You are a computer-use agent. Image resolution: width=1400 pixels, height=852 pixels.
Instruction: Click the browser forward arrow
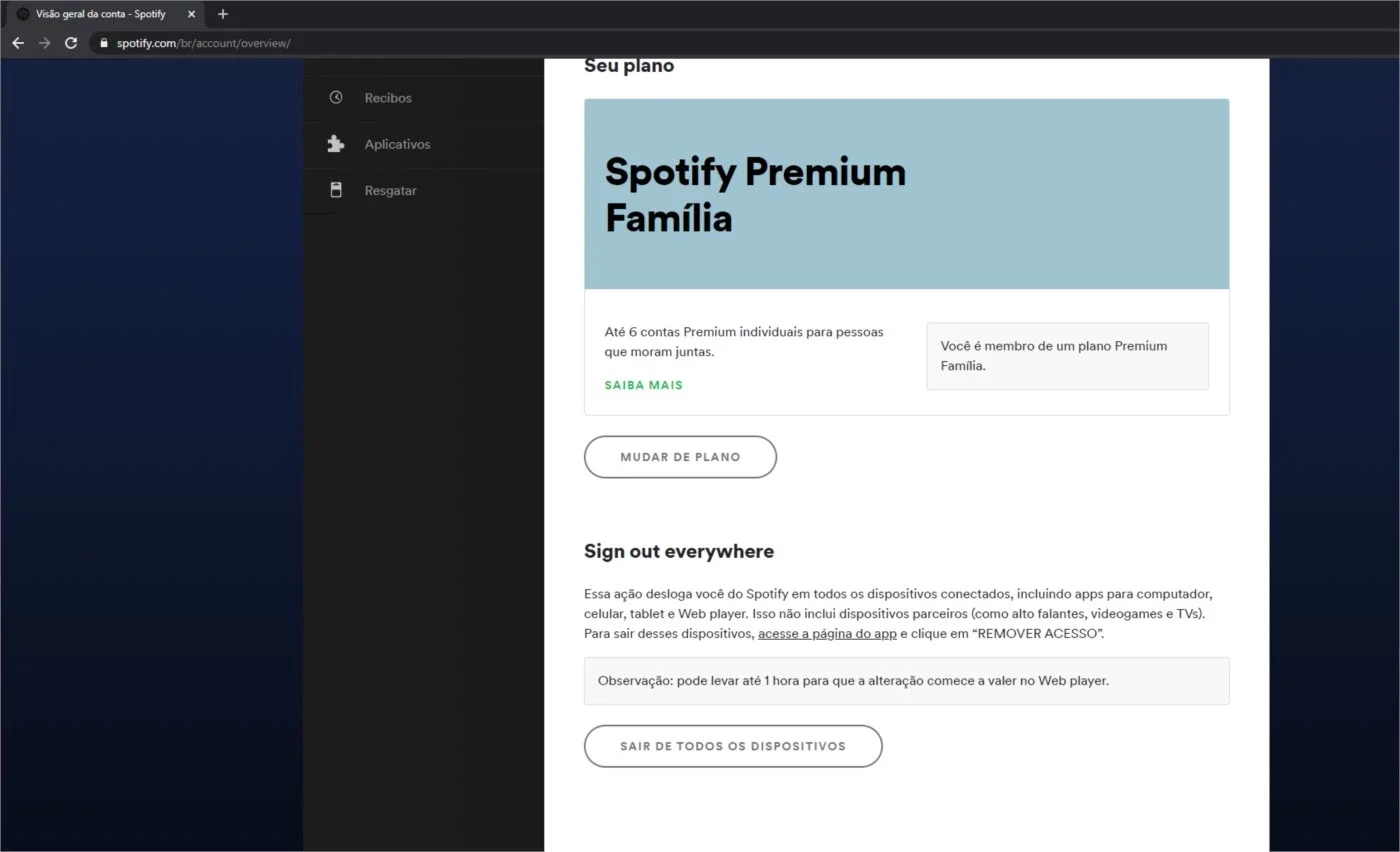44,43
